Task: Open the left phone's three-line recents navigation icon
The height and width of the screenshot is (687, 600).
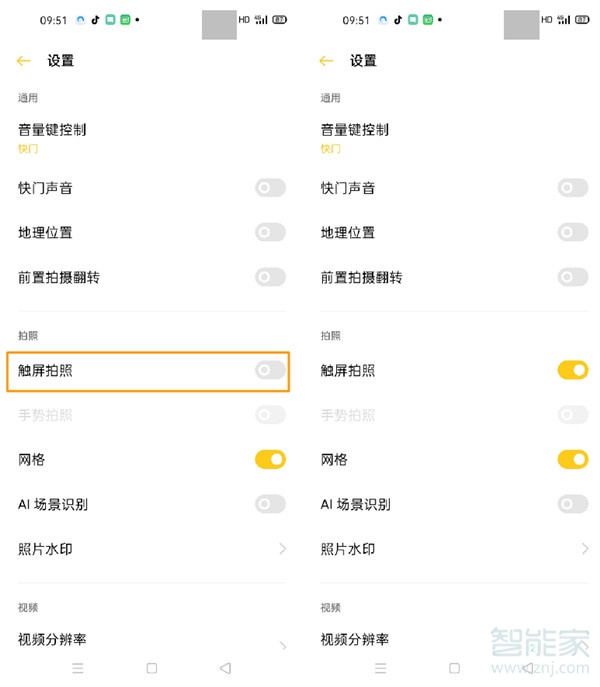Action: coord(79,668)
